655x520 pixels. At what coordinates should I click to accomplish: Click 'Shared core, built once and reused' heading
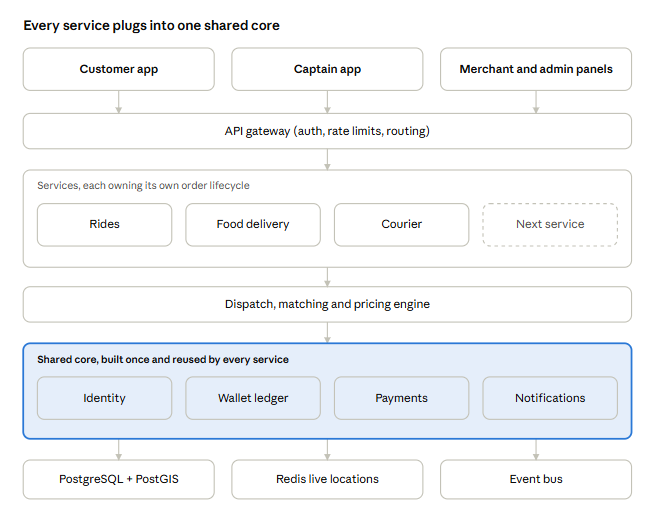[163, 360]
